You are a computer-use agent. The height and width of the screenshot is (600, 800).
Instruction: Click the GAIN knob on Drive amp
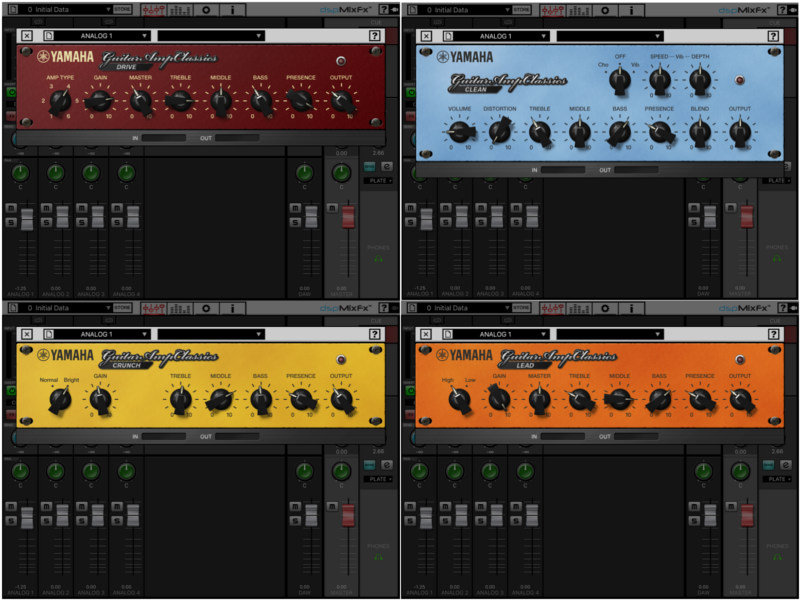click(100, 101)
